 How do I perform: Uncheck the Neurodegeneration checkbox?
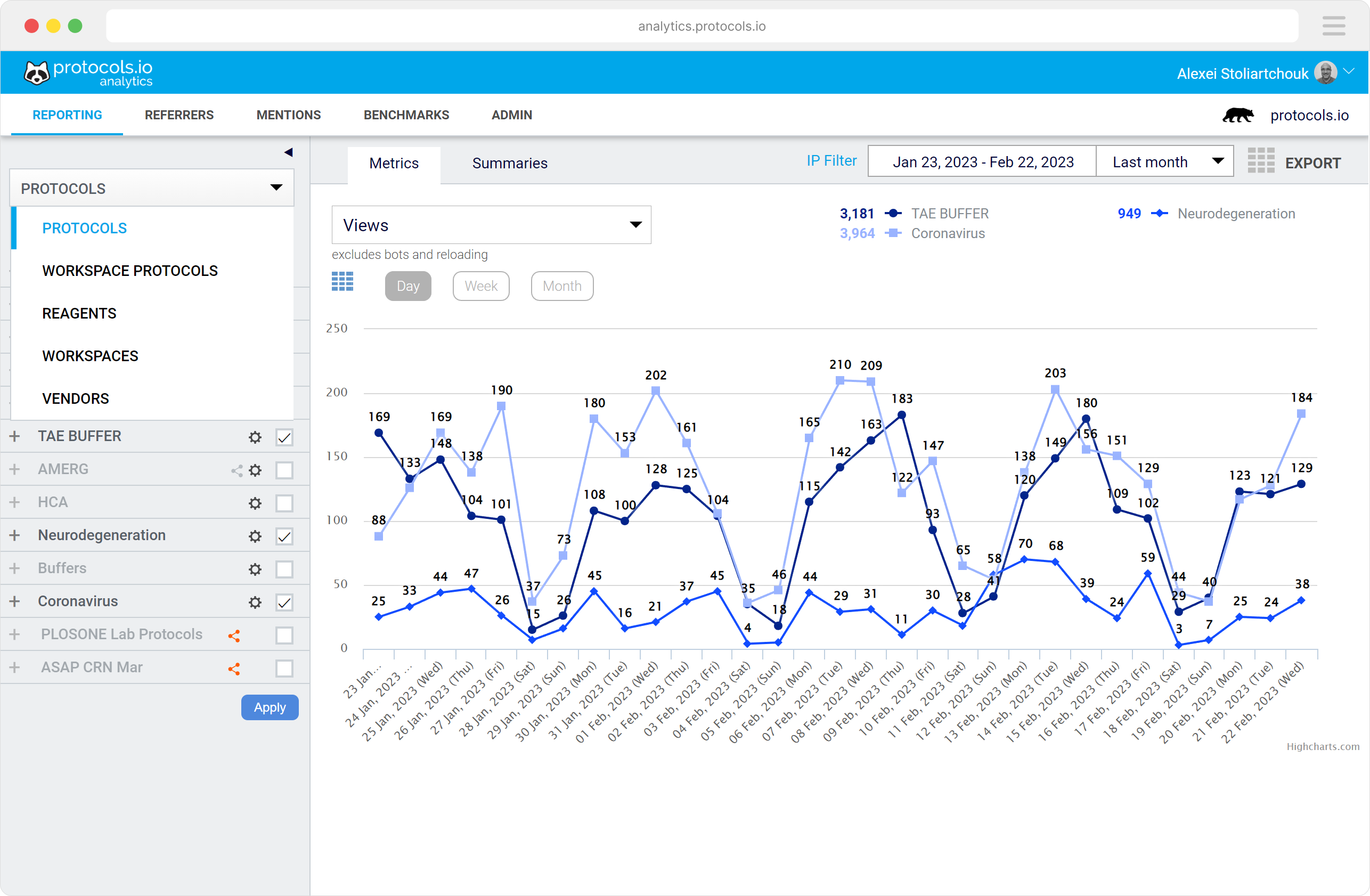(x=284, y=536)
